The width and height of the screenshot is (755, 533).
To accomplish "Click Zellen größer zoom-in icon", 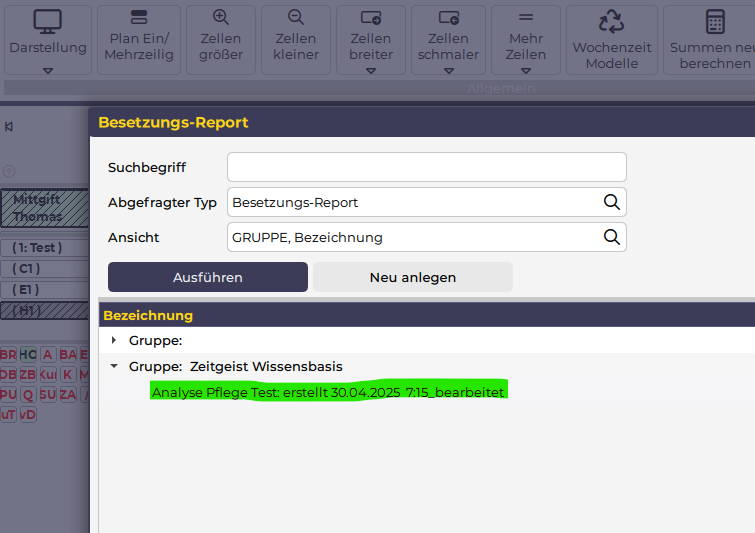I will click(x=221, y=18).
